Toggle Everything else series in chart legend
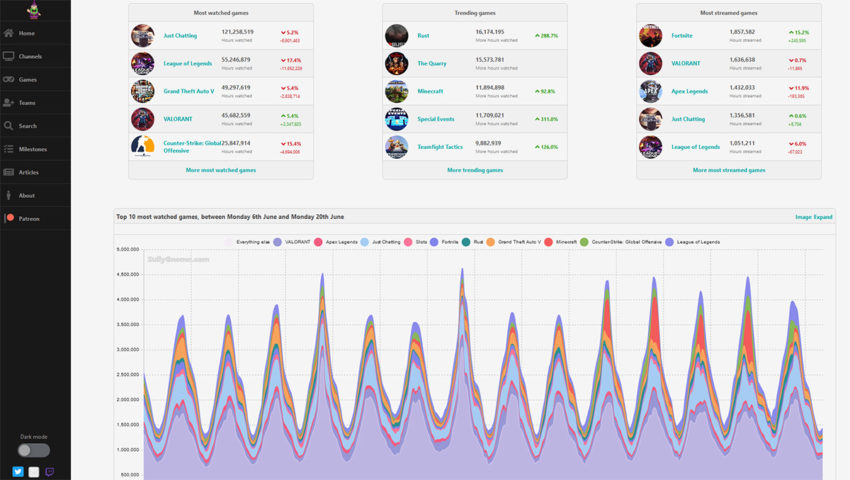 click(x=247, y=242)
